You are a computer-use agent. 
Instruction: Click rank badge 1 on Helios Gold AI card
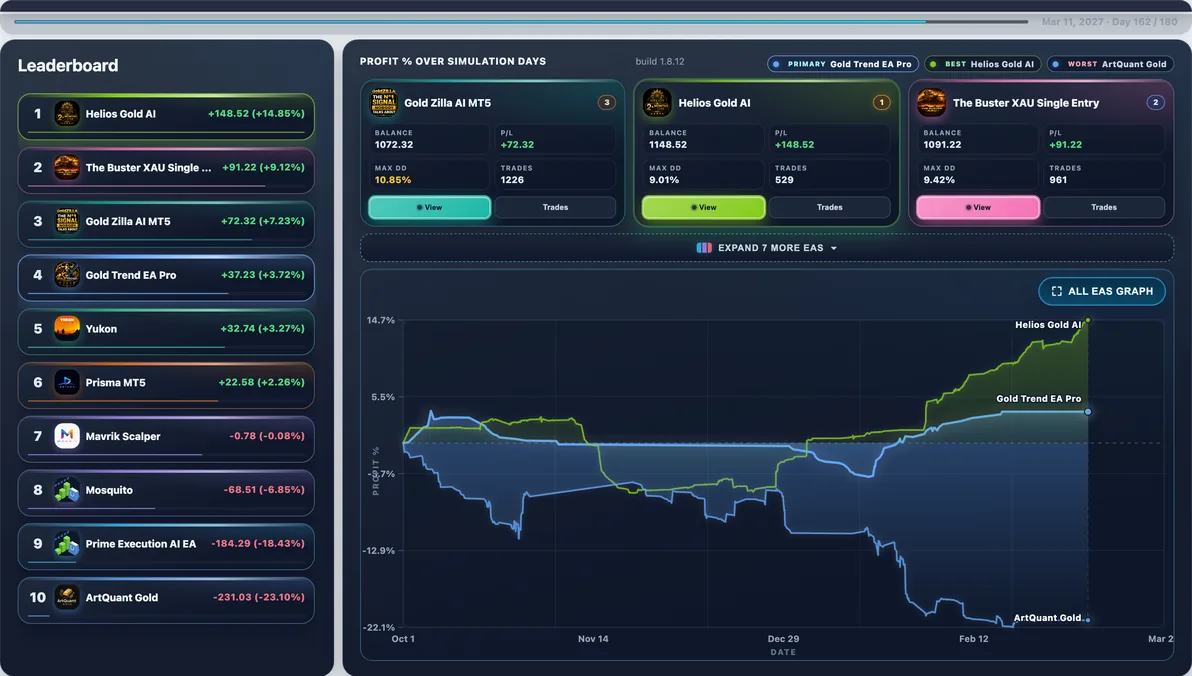point(881,103)
